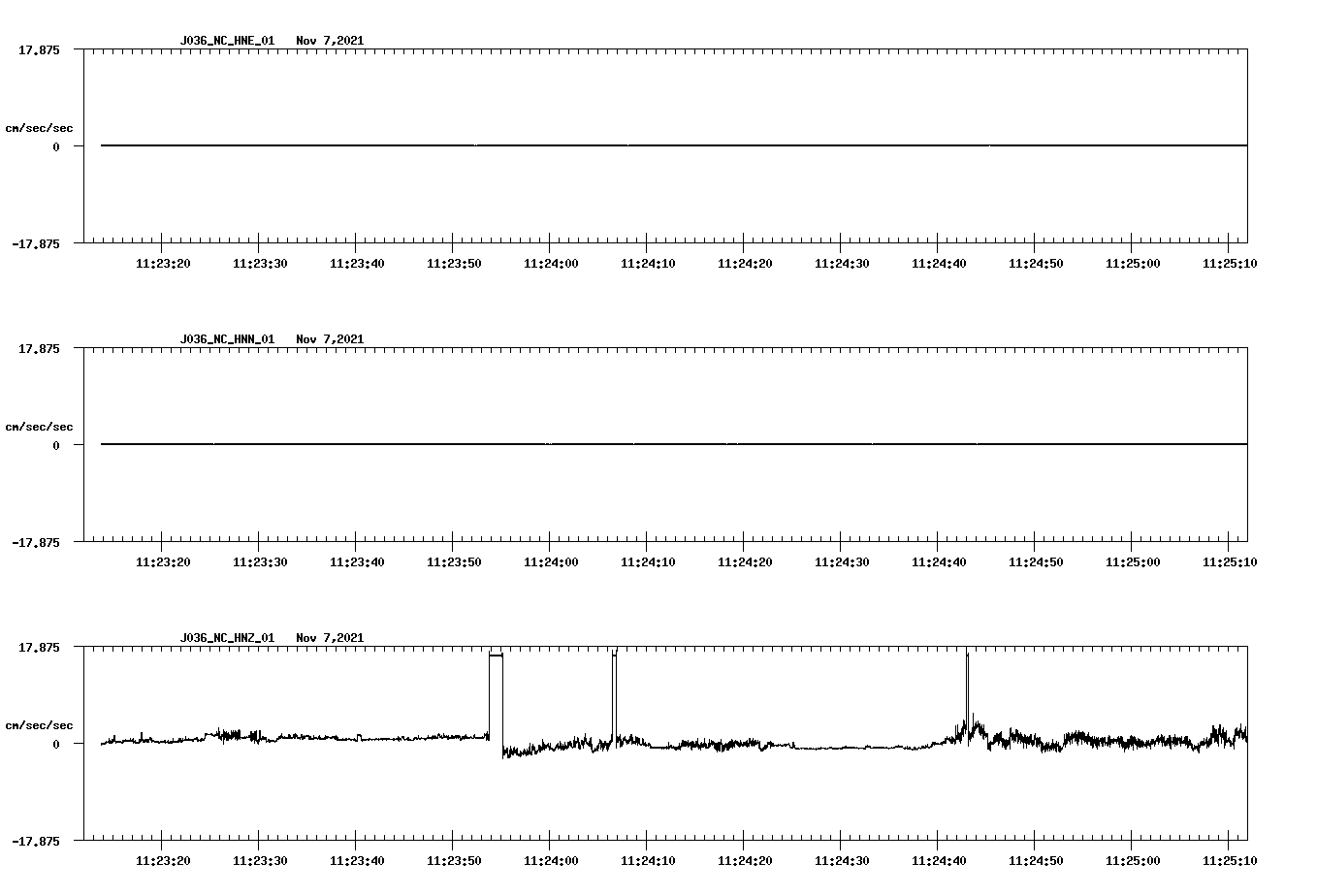The image size is (1317, 896).
Task: Click the cm/sec/sec unit label of the HNN plot
Action: tap(39, 427)
